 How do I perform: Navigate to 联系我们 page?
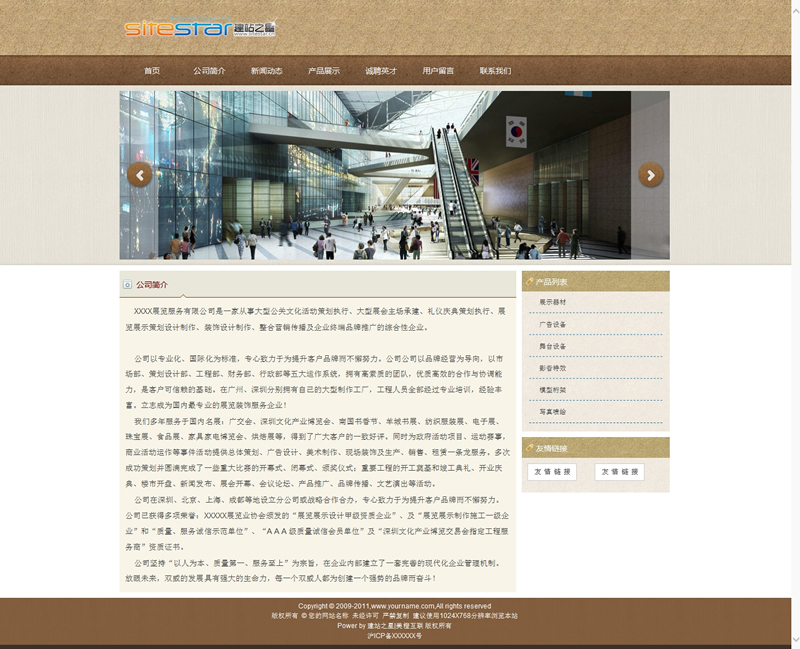[x=495, y=71]
